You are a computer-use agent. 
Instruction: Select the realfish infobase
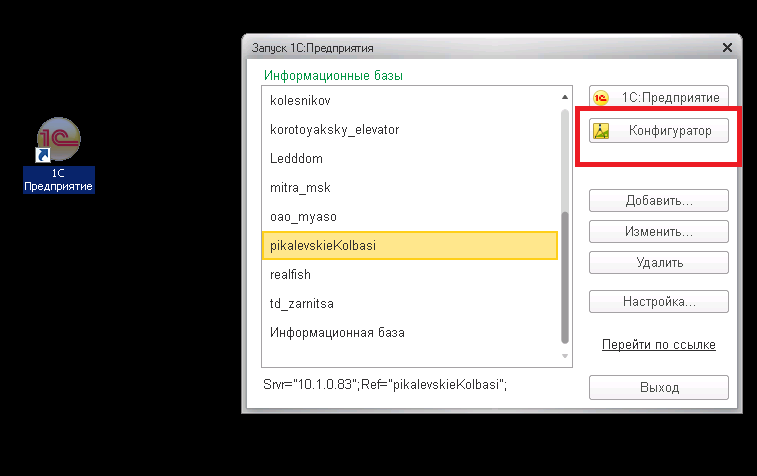pos(410,274)
